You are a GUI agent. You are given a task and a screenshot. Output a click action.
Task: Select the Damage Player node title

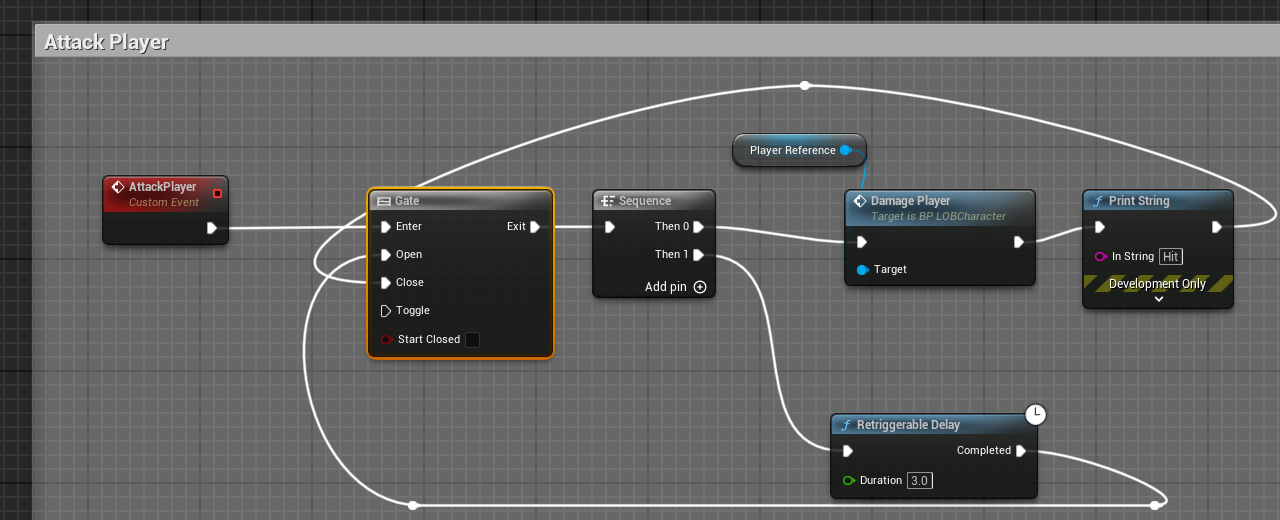tap(910, 201)
